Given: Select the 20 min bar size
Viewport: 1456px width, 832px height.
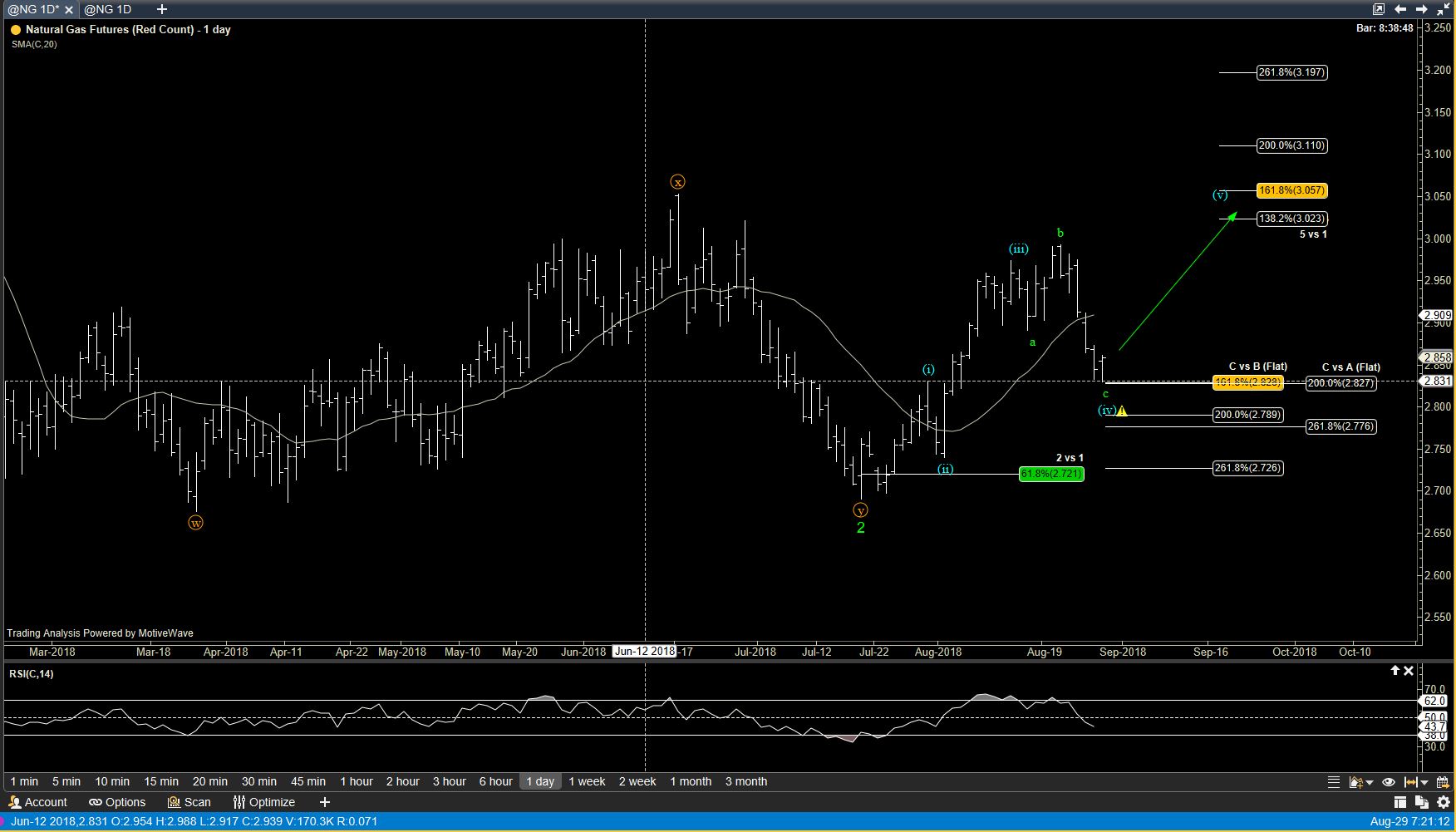Looking at the screenshot, I should pyautogui.click(x=210, y=781).
